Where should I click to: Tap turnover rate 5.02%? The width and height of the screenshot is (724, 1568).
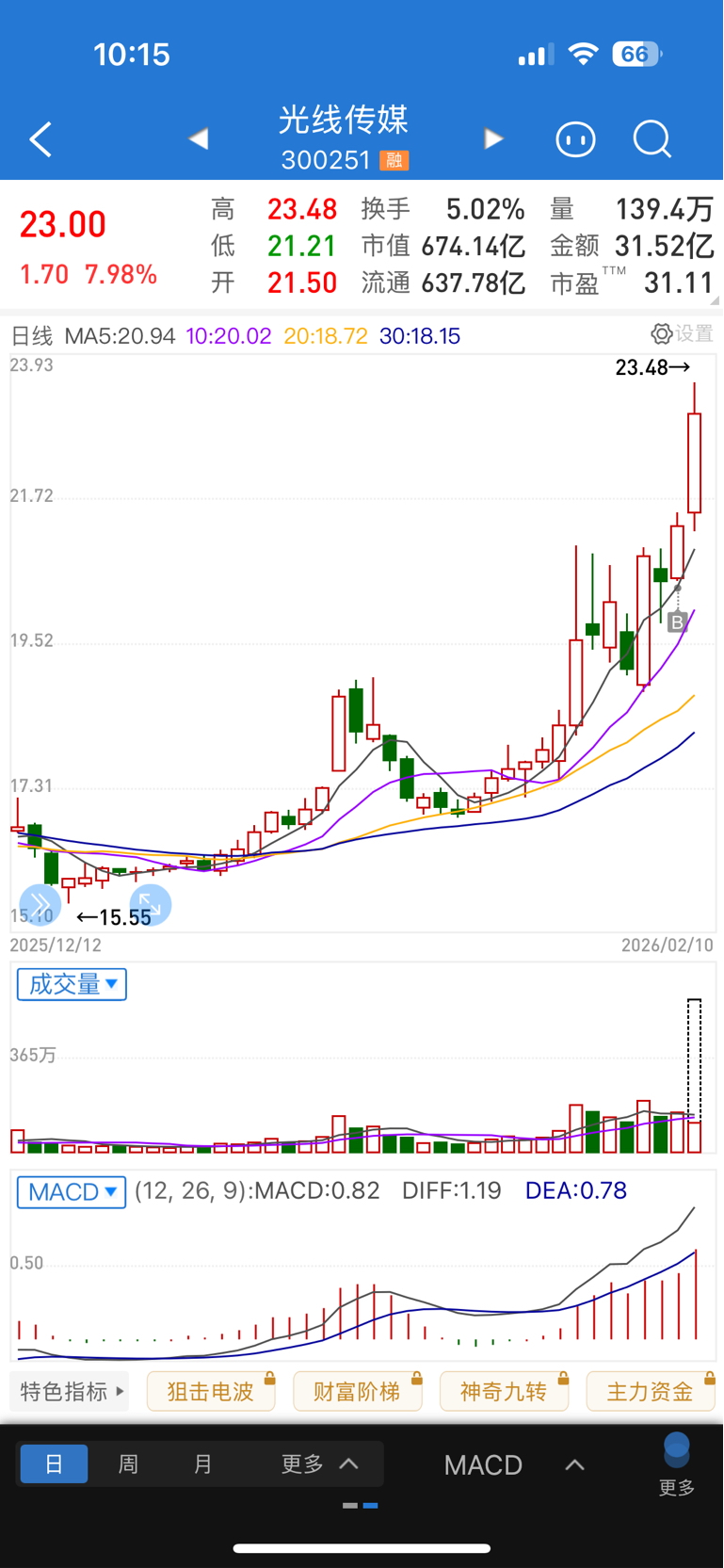(x=486, y=208)
